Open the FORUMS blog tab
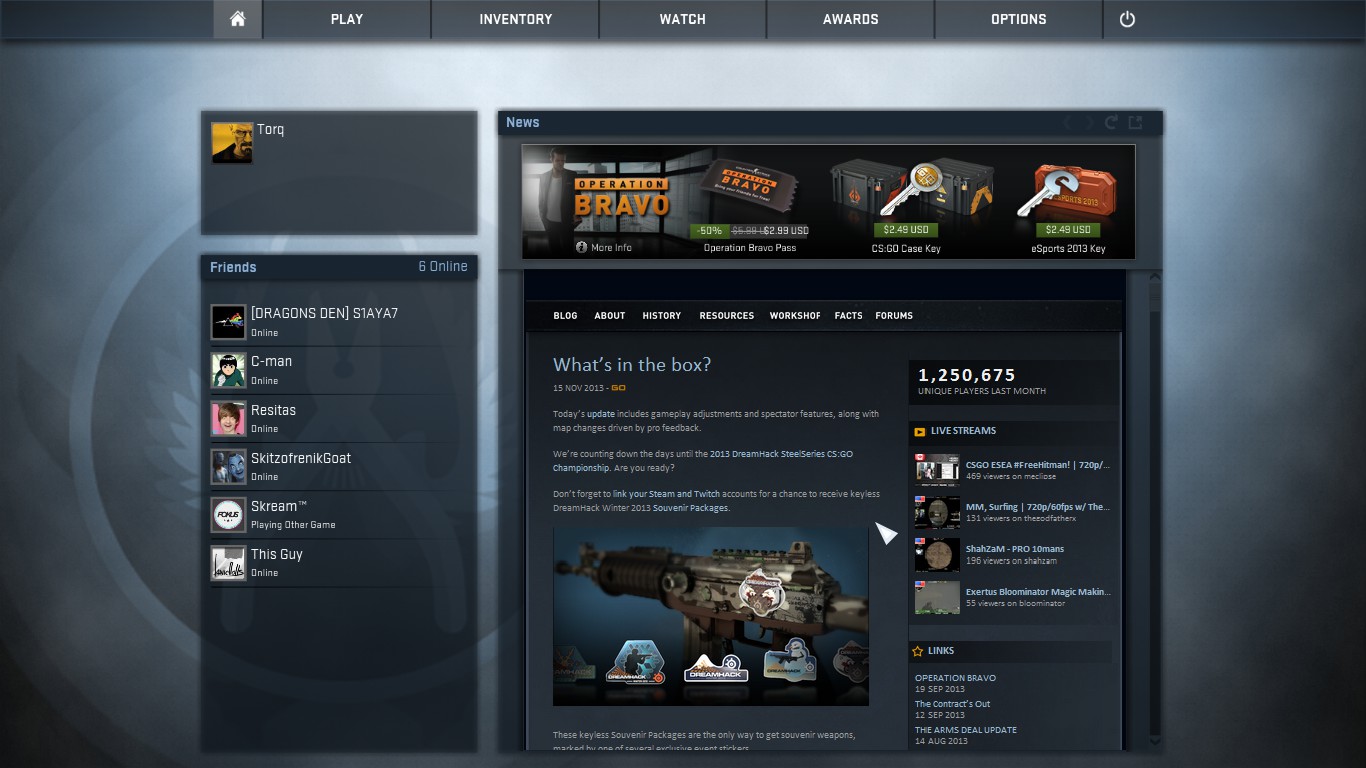The height and width of the screenshot is (768, 1366). [894, 316]
